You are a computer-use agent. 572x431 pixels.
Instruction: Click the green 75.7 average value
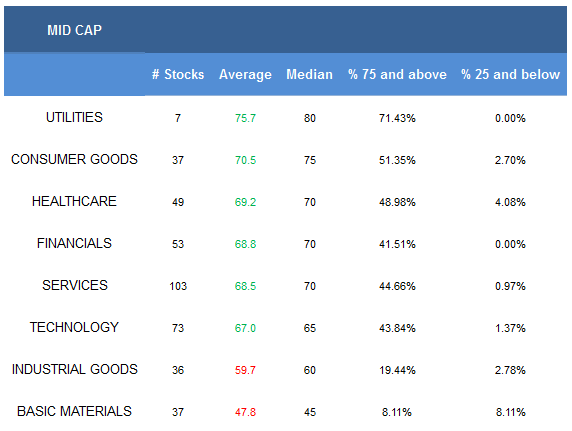pyautogui.click(x=246, y=118)
